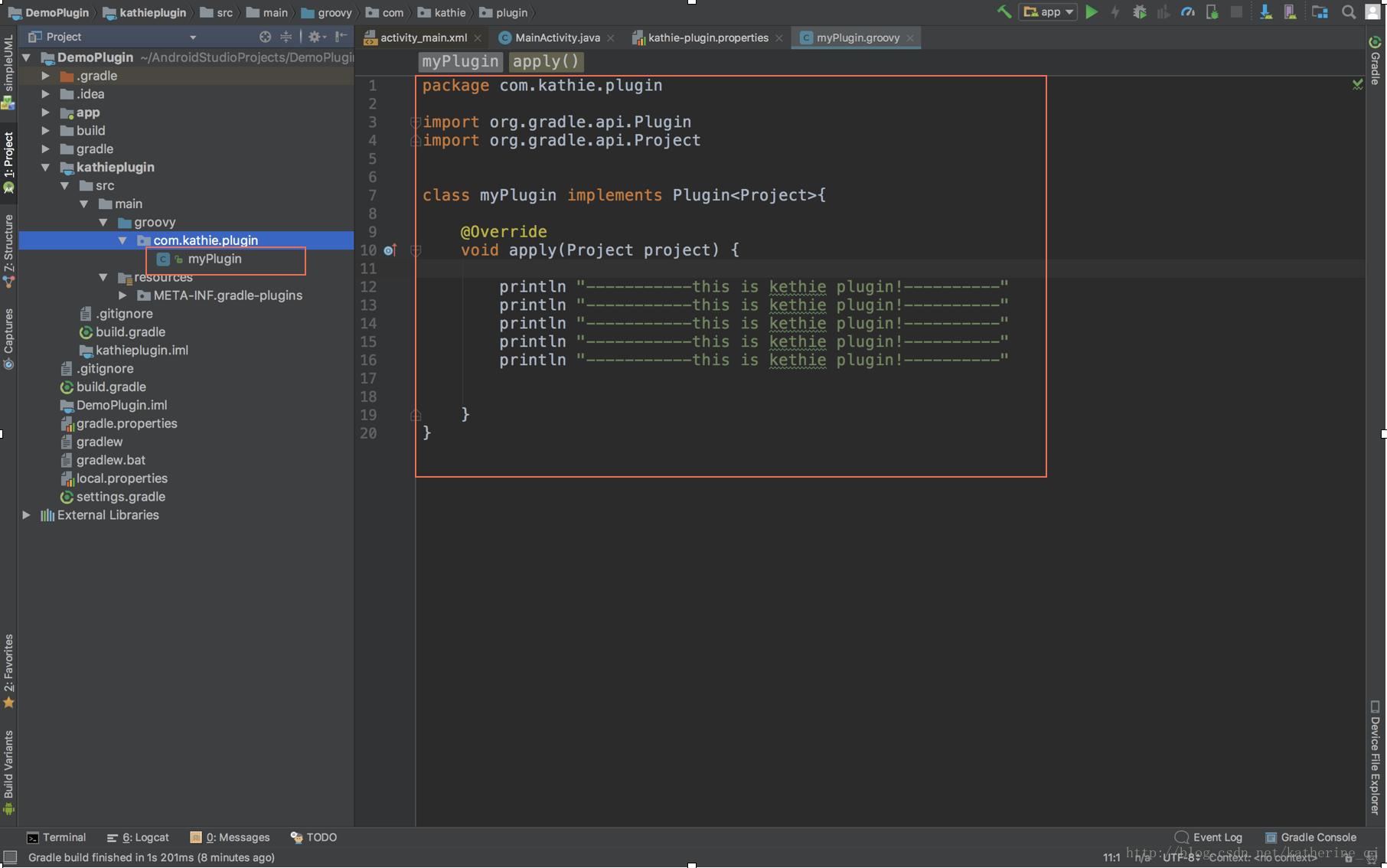Screen dimensions: 1387x868
Task: Fold the apply method at line 10
Action: pos(416,250)
